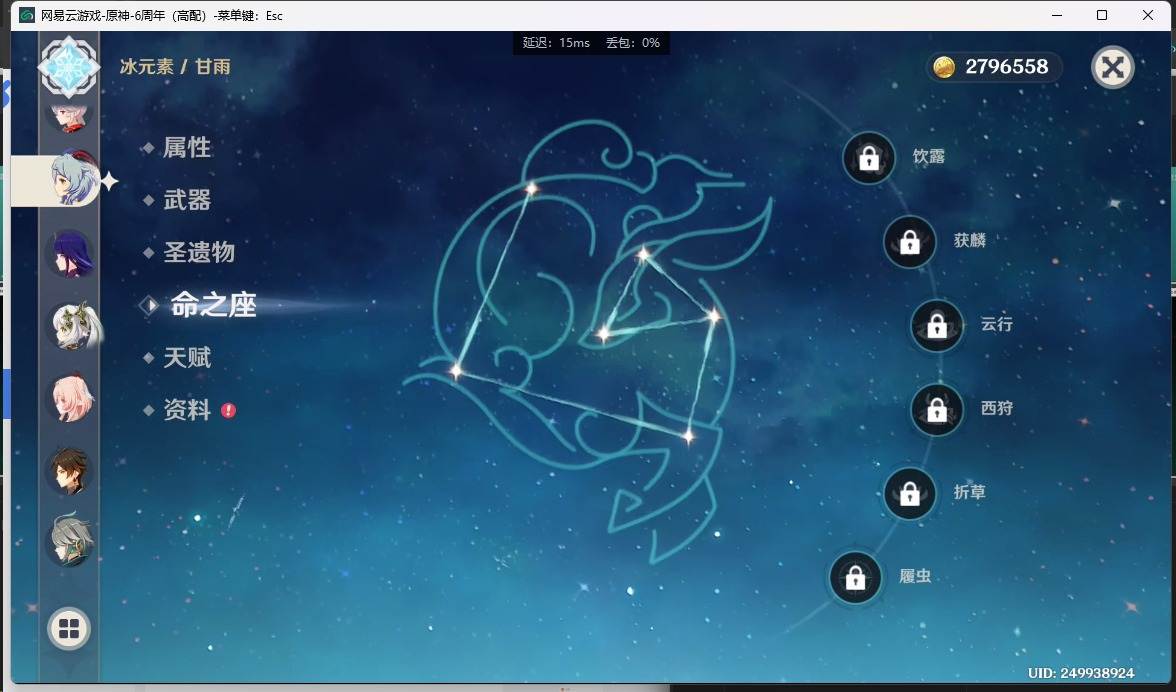Click the 云行 constellation label
1176x692 pixels.
(x=997, y=324)
